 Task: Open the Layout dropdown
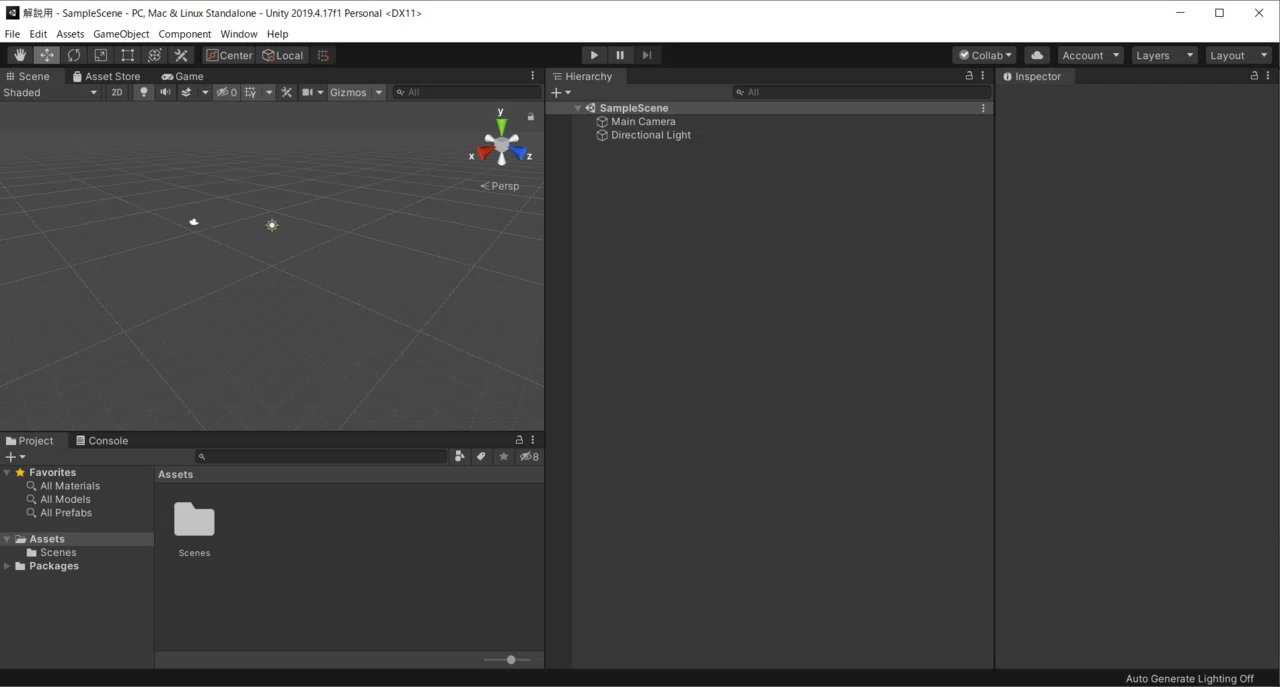pos(1238,55)
